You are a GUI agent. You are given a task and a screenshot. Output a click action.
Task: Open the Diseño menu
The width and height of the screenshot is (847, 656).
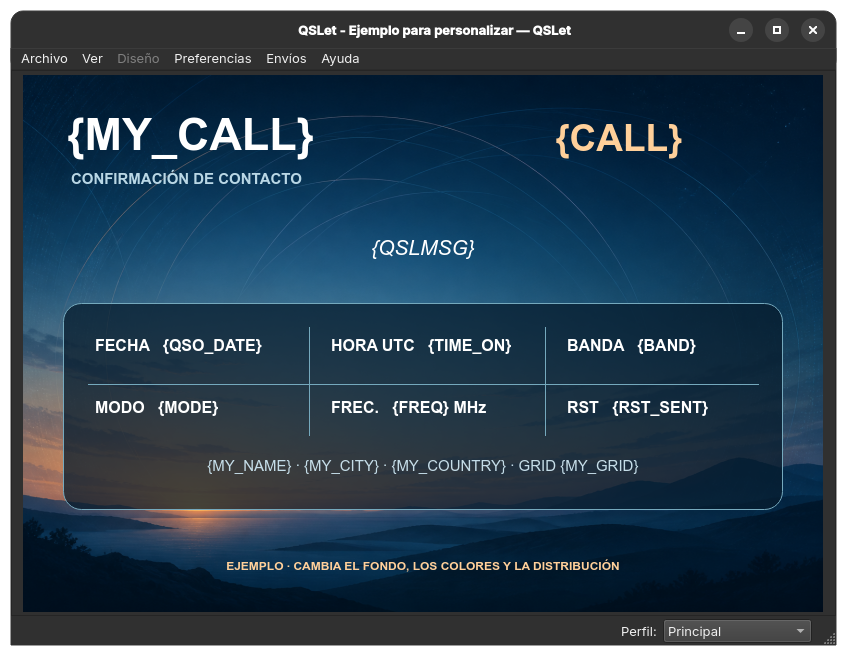[138, 58]
